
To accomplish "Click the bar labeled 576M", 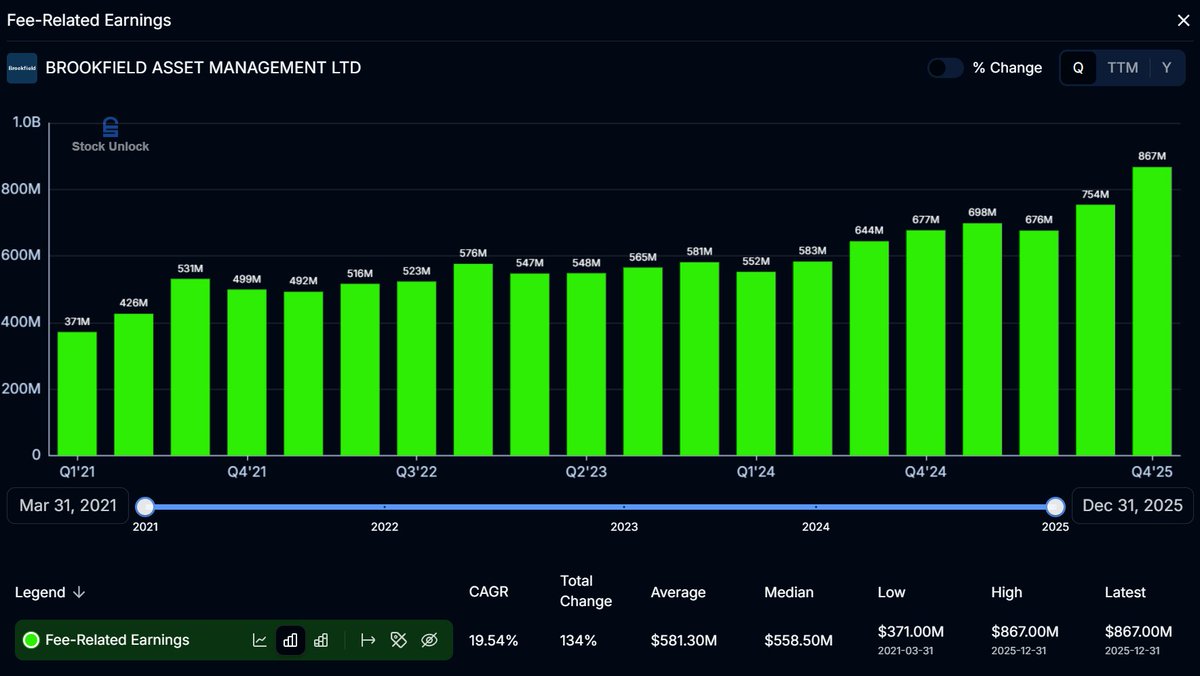I will 473,360.
